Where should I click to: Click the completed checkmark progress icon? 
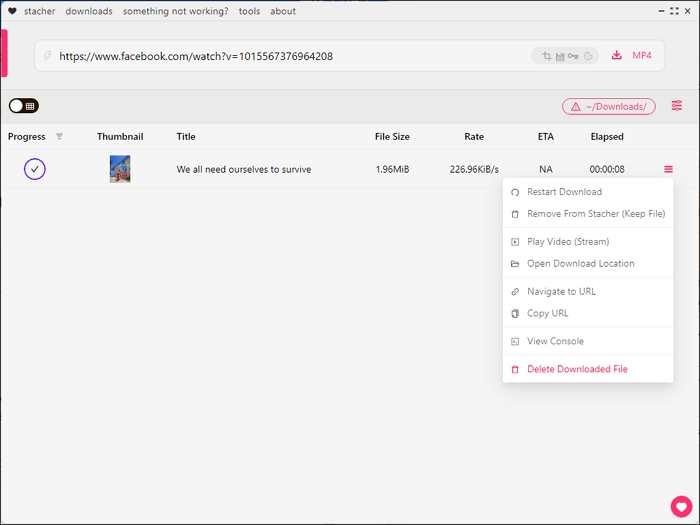point(35,170)
